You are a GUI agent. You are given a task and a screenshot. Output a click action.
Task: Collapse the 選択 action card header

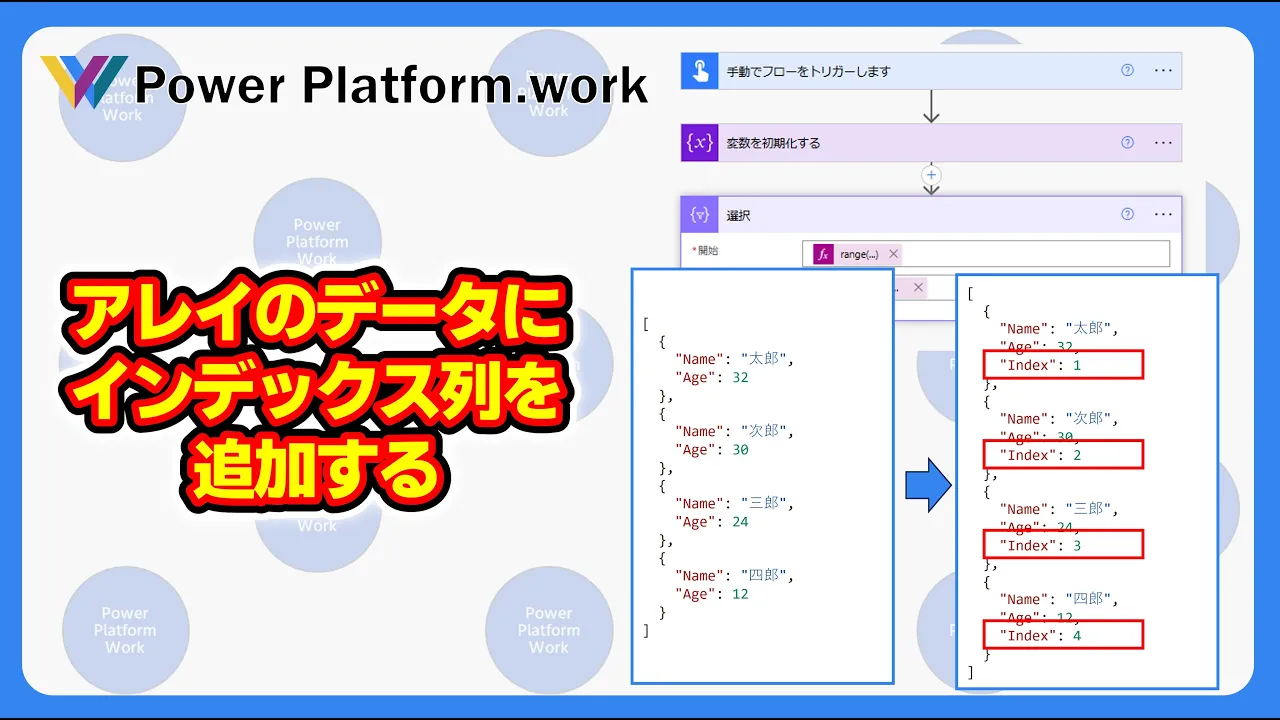931,215
